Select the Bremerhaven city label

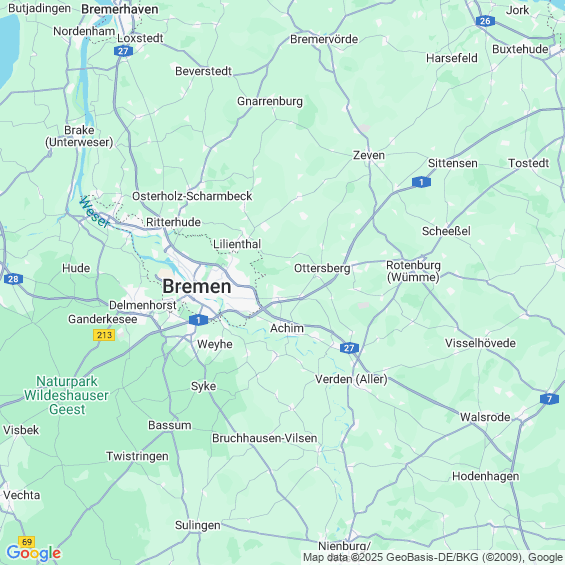[120, 9]
